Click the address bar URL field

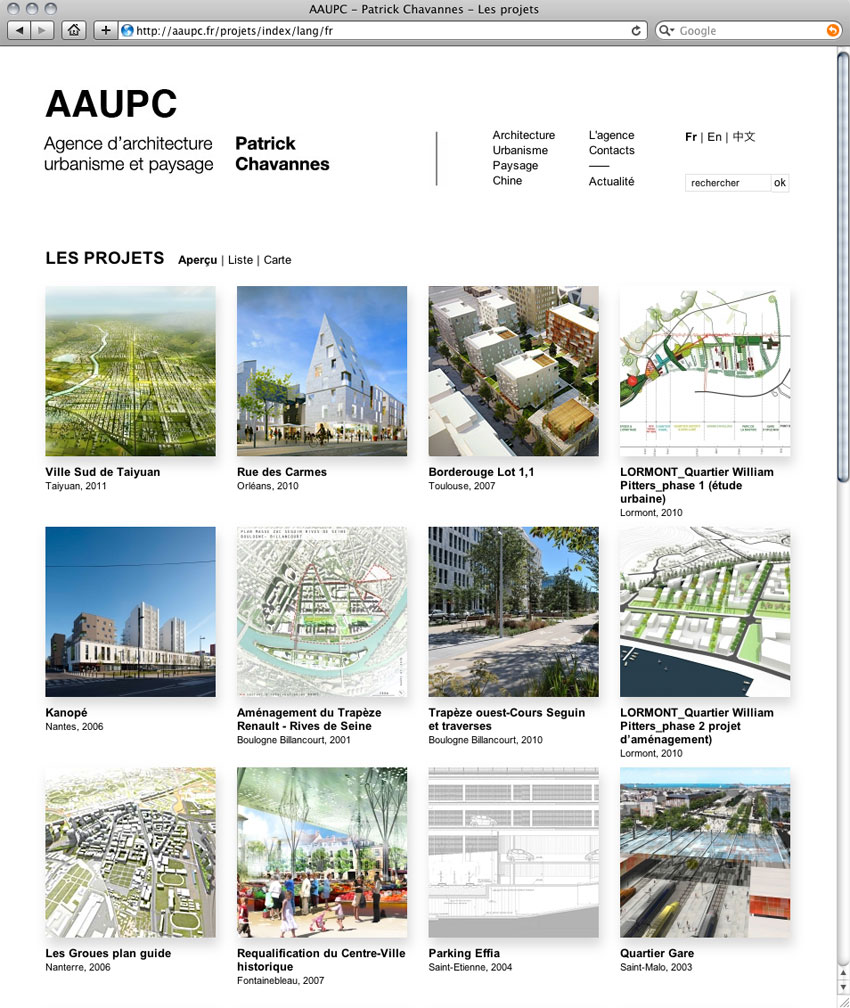tap(380, 31)
